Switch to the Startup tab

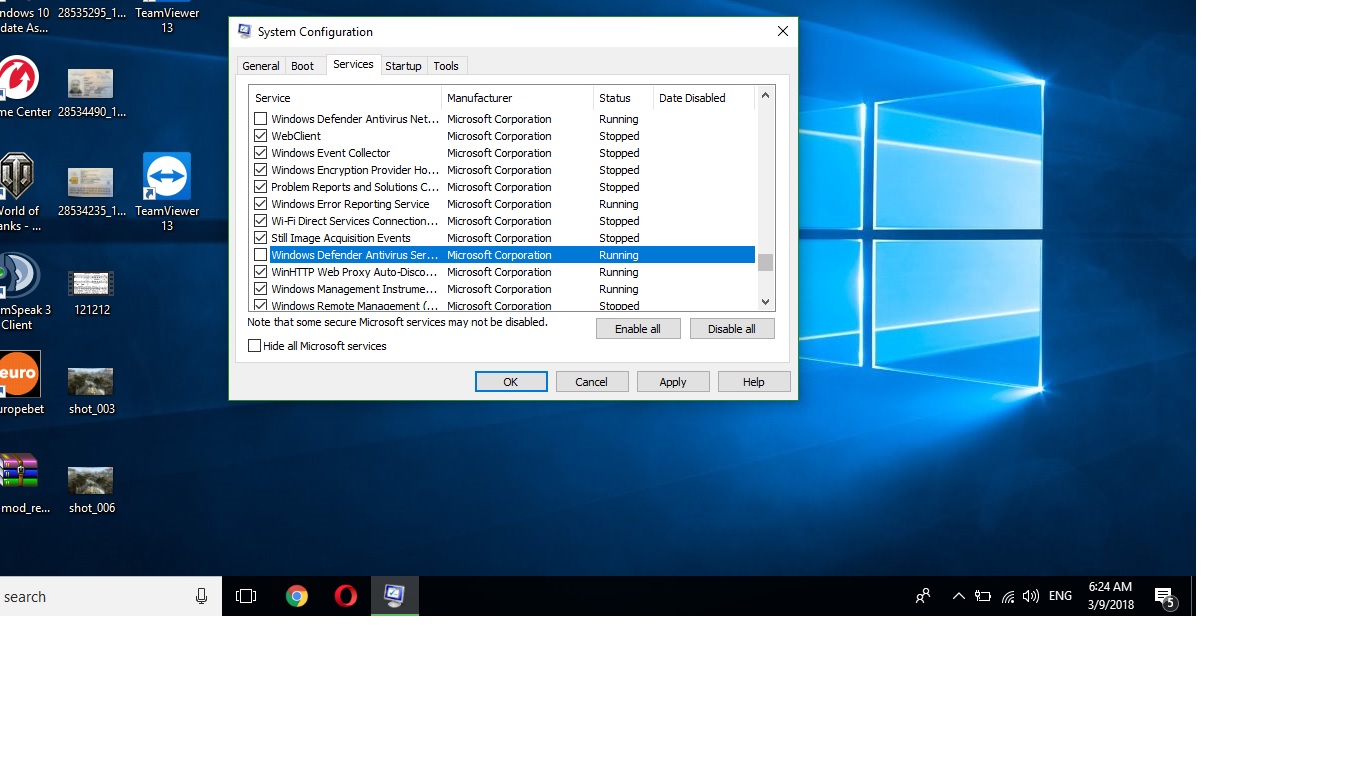pos(403,66)
